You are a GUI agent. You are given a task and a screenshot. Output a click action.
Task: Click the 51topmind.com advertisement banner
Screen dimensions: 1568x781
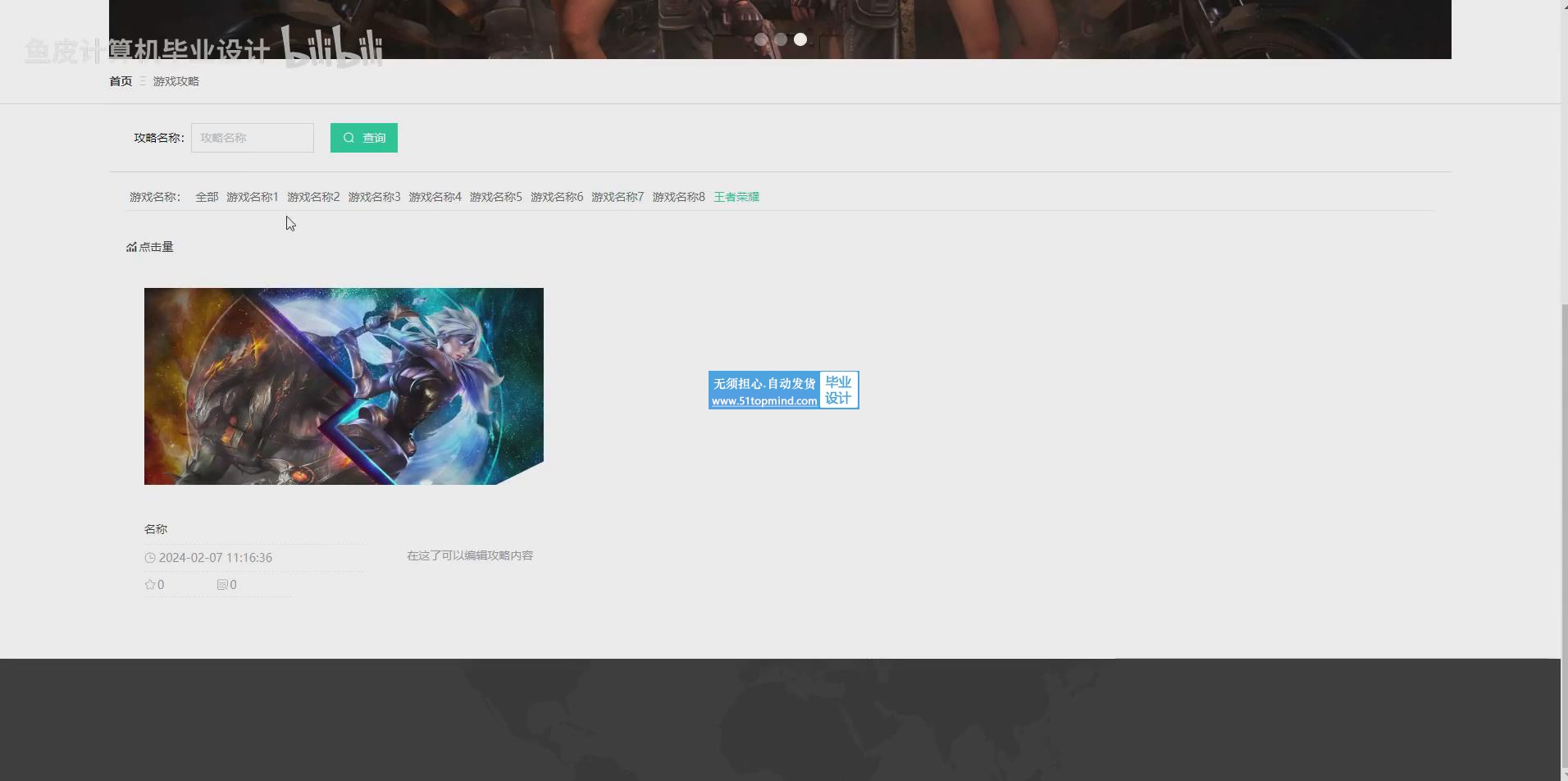point(783,390)
